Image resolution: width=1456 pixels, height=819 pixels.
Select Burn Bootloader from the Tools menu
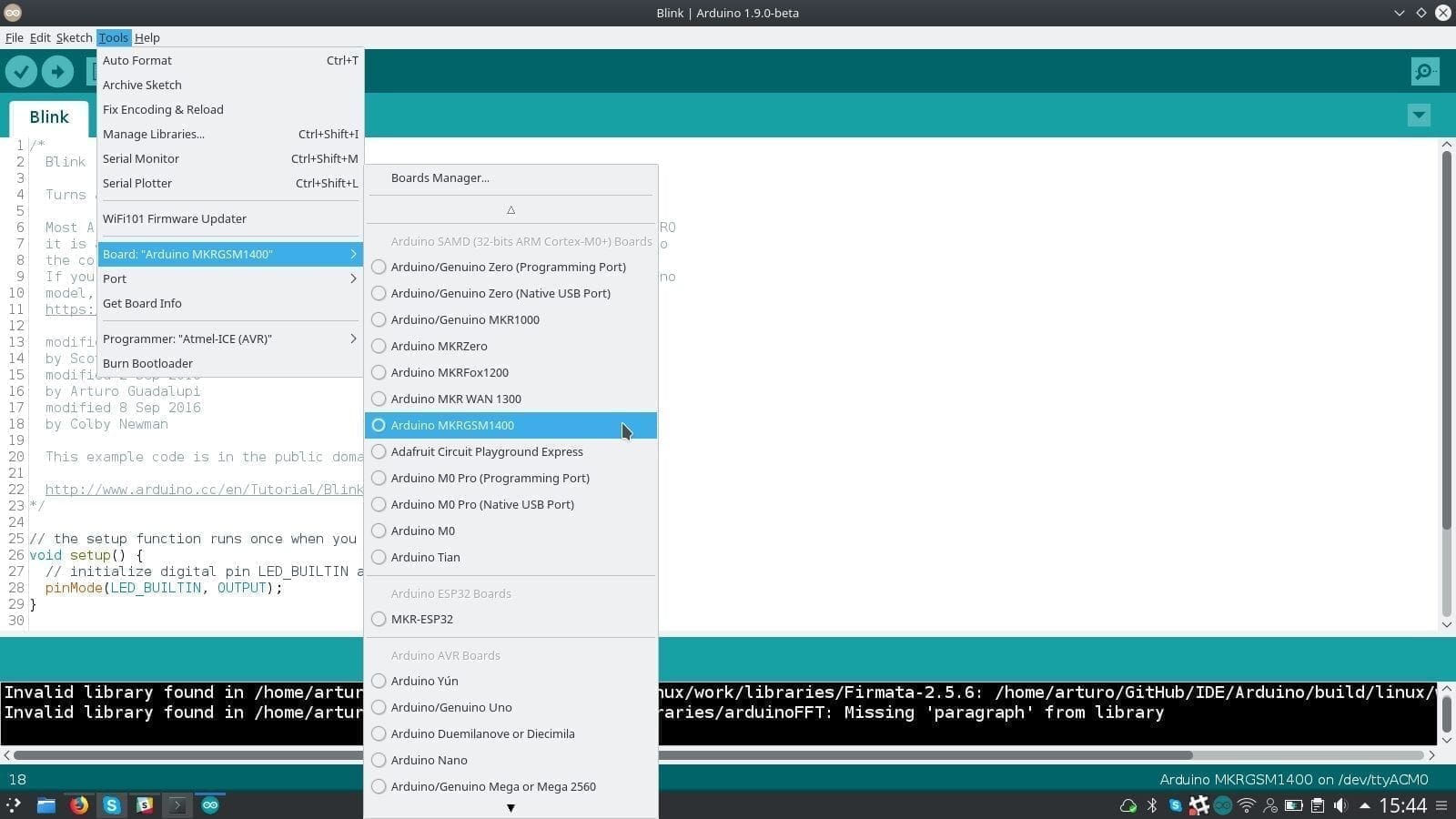[x=148, y=363]
